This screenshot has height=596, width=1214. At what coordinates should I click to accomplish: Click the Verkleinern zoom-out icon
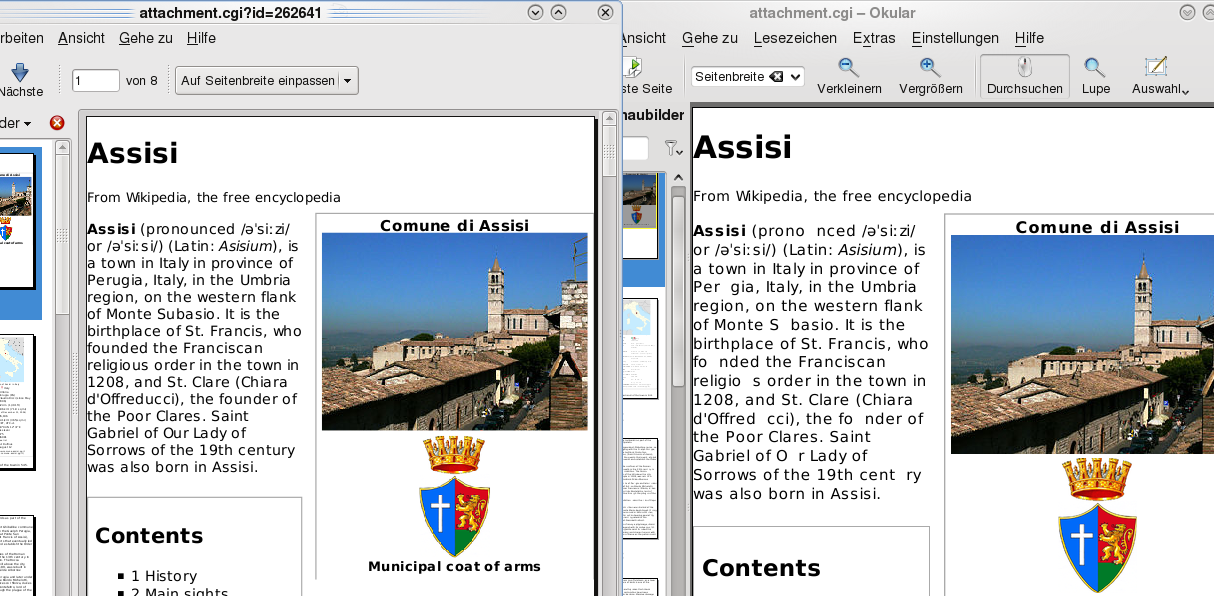click(848, 68)
